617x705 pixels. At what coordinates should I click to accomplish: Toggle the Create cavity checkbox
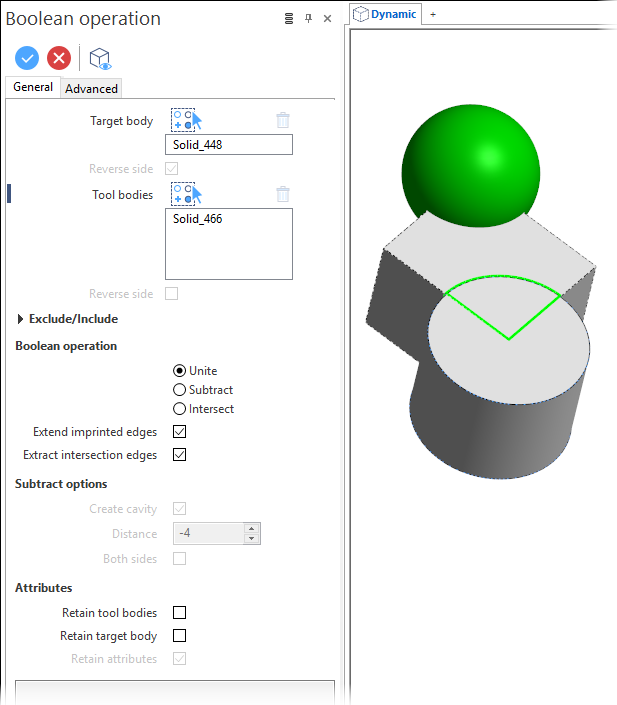pyautogui.click(x=179, y=509)
